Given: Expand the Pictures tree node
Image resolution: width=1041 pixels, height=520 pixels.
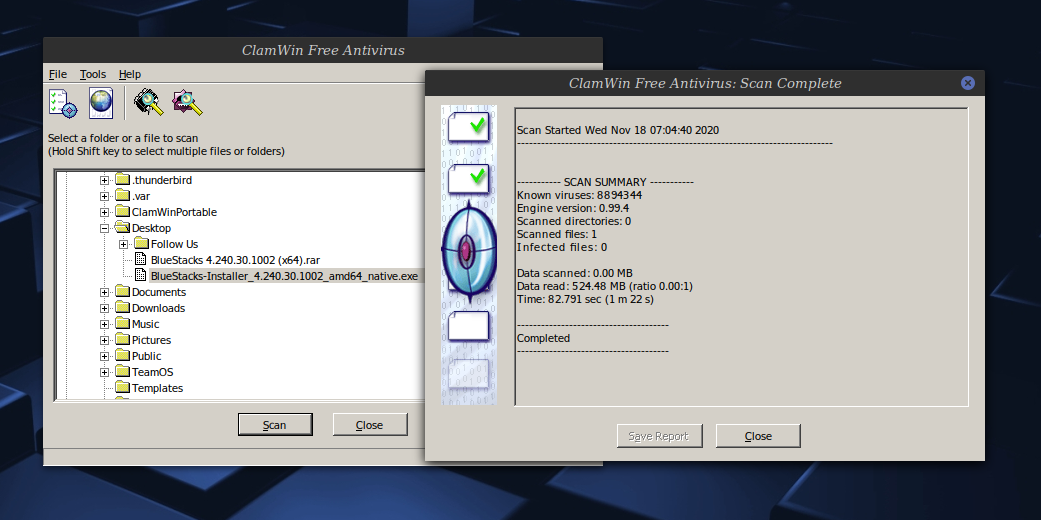Looking at the screenshot, I should tap(104, 340).
